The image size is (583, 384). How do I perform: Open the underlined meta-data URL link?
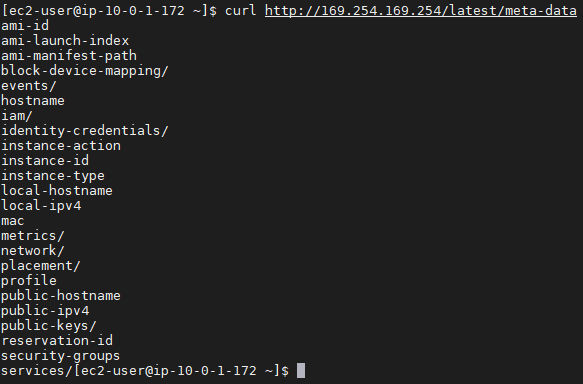pyautogui.click(x=421, y=10)
